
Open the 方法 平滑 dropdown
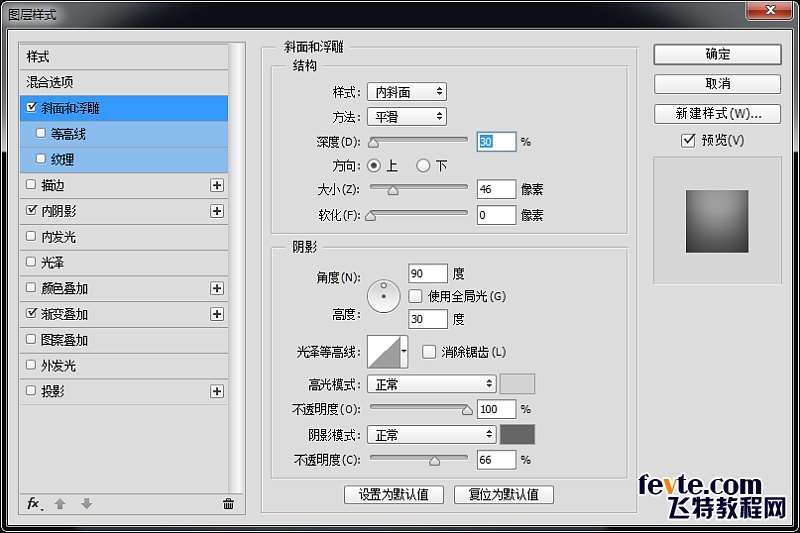[x=407, y=117]
